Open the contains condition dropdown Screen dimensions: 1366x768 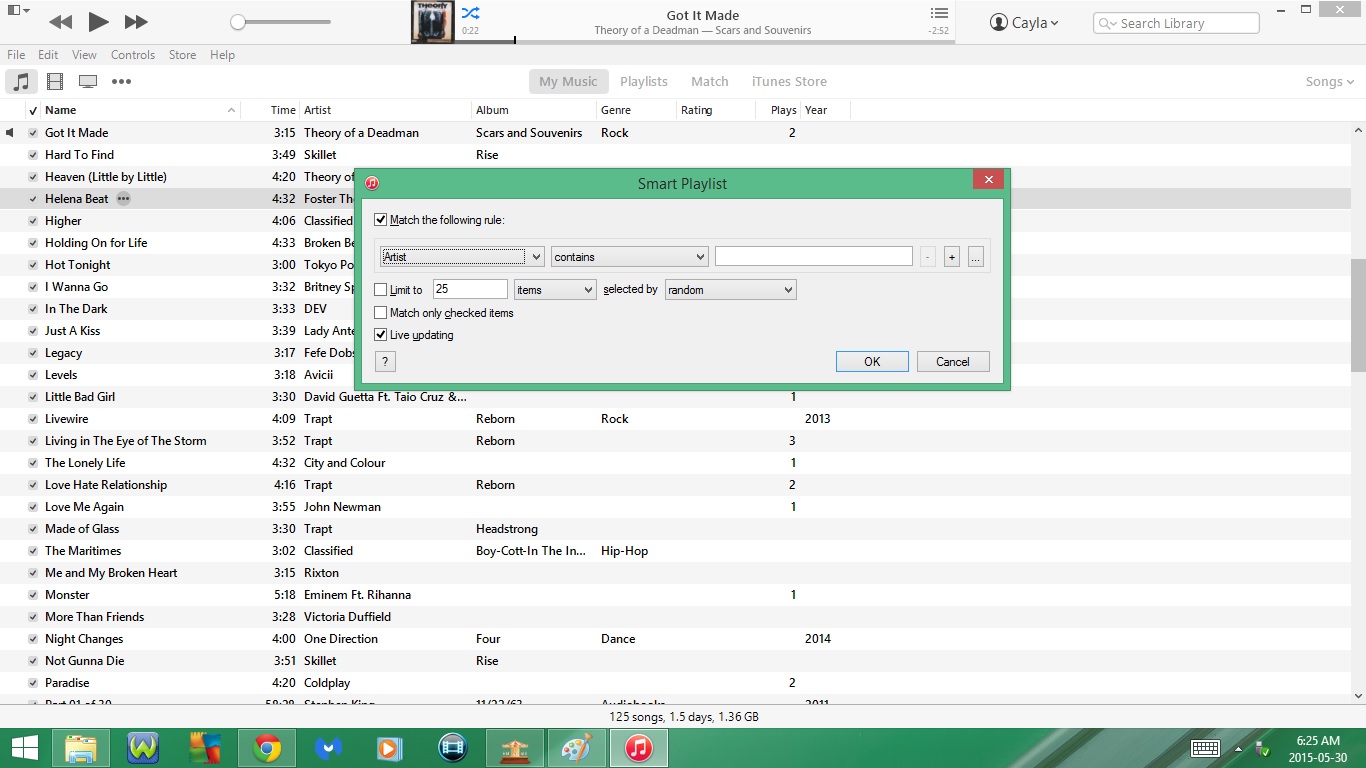[x=630, y=257]
